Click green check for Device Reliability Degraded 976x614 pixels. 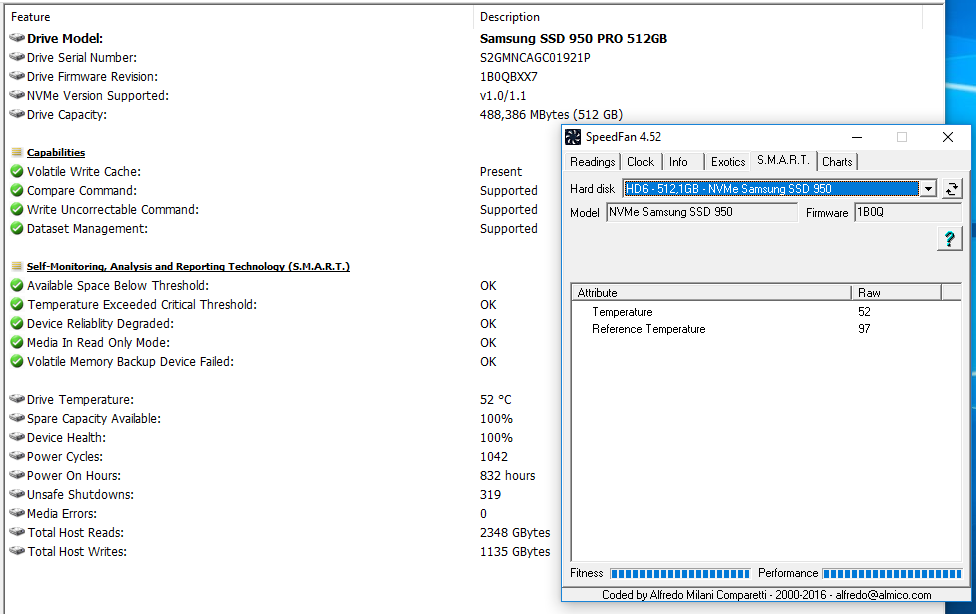coord(17,323)
